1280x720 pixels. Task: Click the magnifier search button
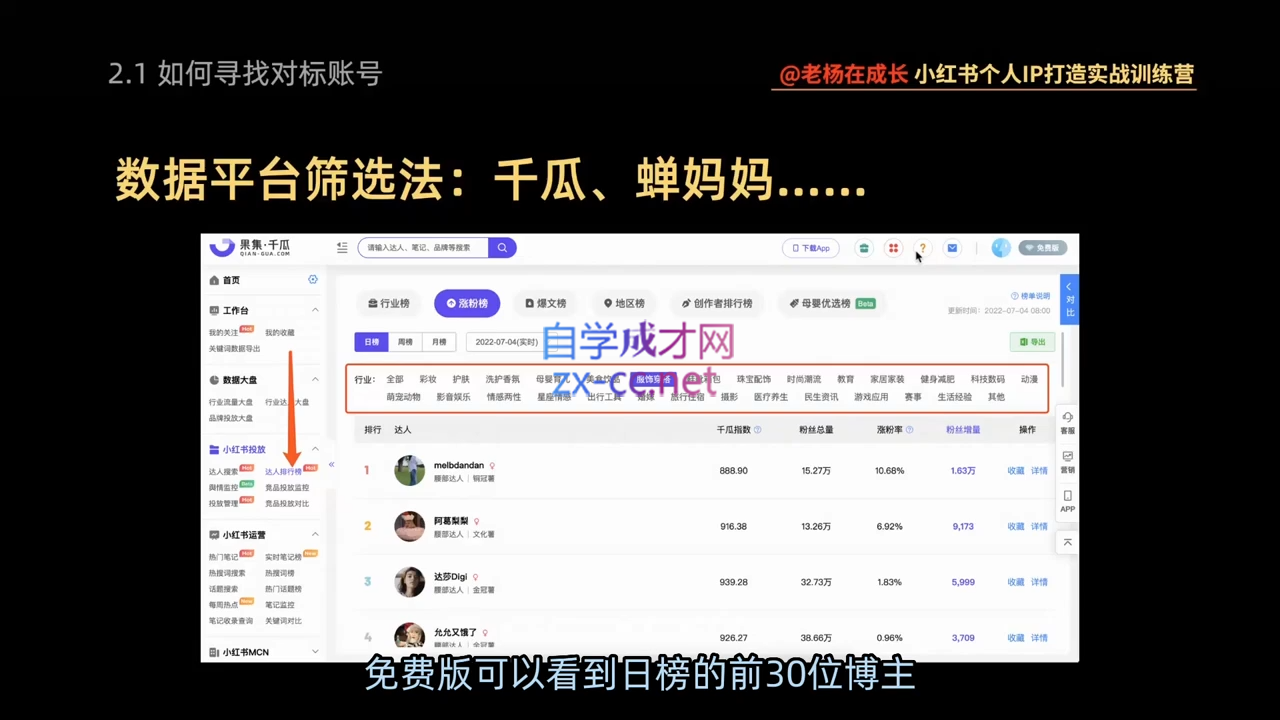click(502, 248)
